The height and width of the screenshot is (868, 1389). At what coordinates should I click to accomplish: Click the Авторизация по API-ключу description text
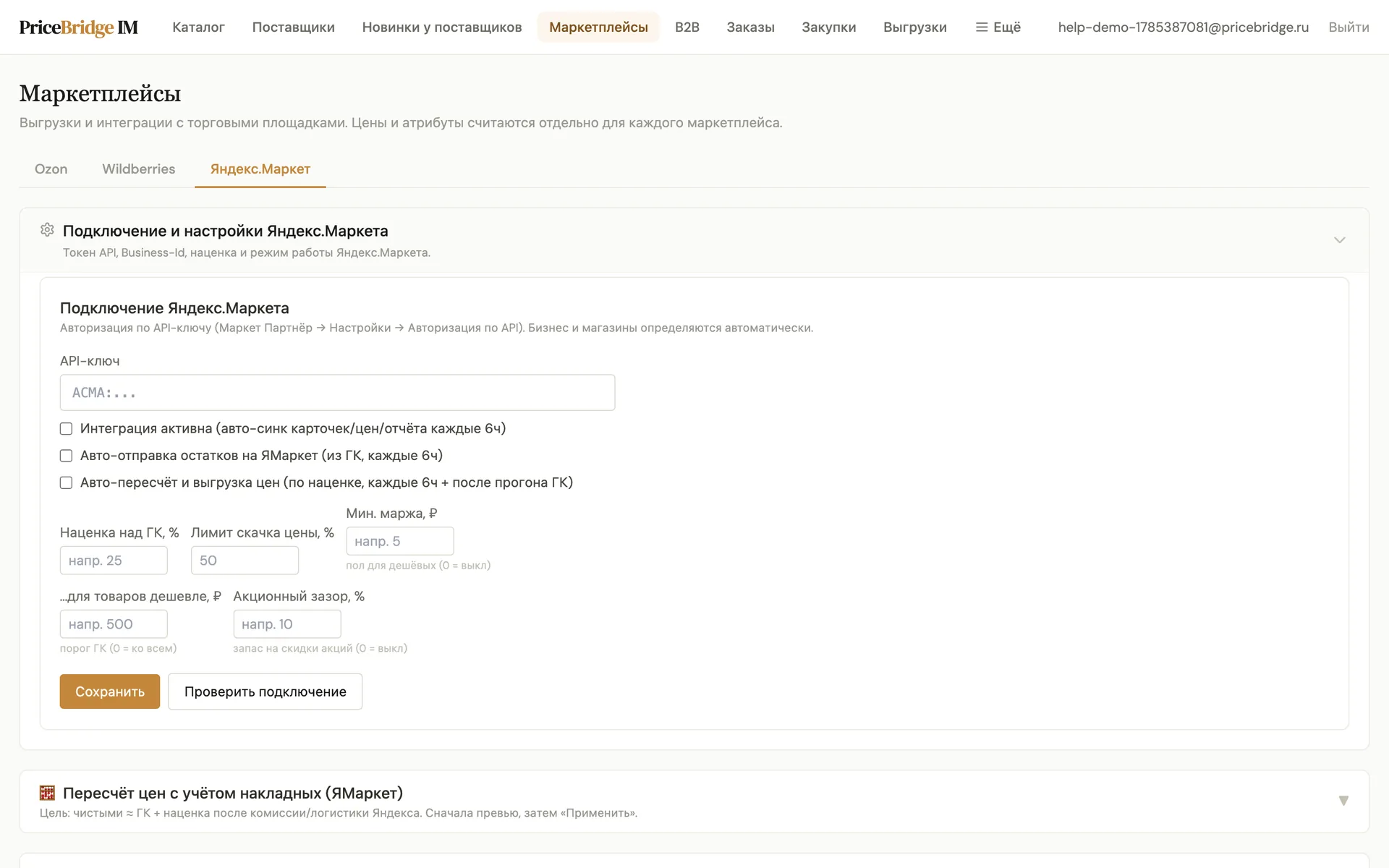437,328
